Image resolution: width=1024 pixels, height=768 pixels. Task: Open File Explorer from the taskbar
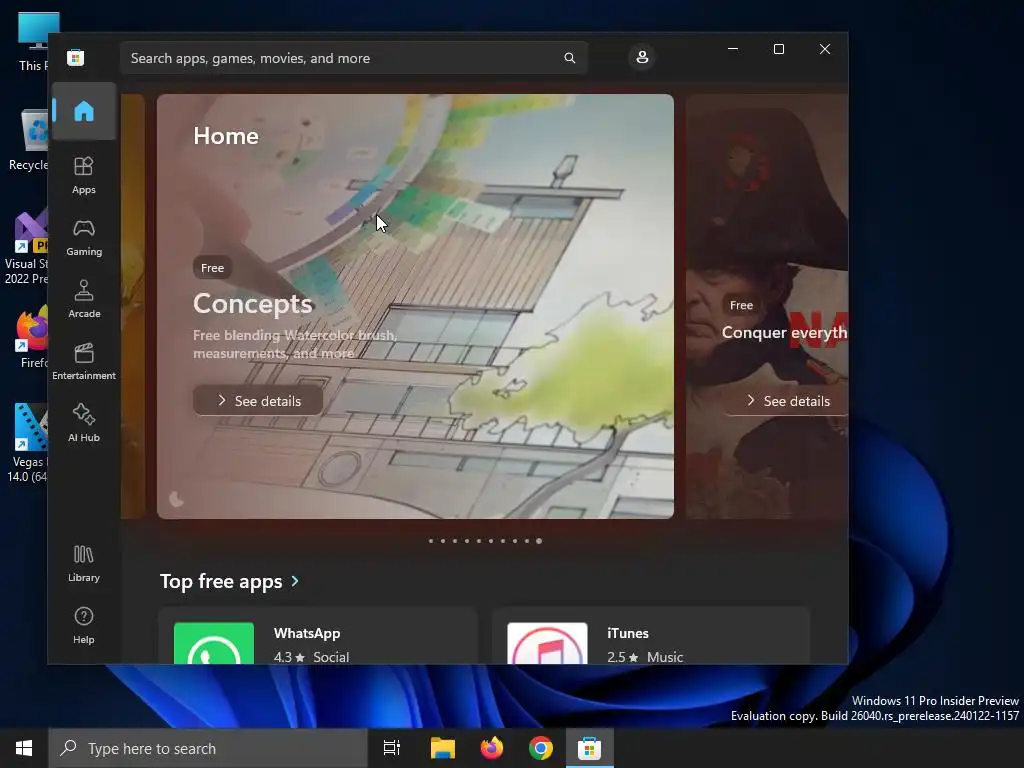[443, 748]
